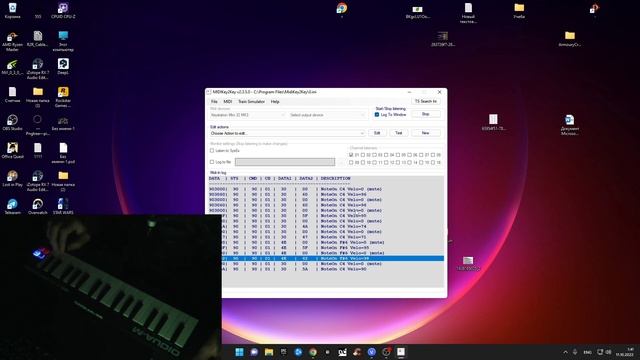
Task: Check channel listener 09 checkbox
Action: click(x=351, y=162)
